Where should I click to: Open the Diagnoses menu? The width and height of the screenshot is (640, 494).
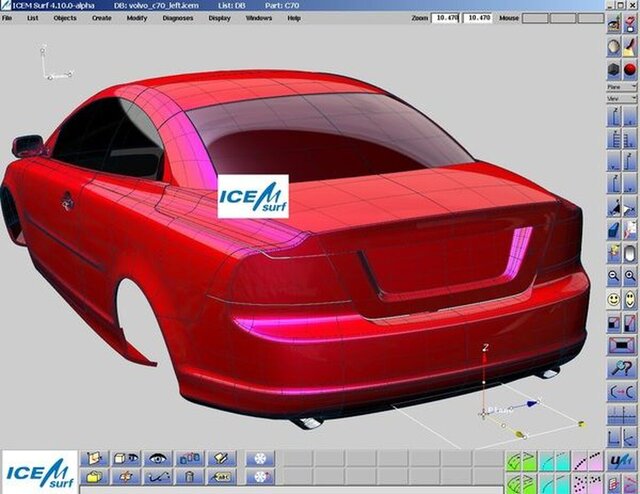178,18
